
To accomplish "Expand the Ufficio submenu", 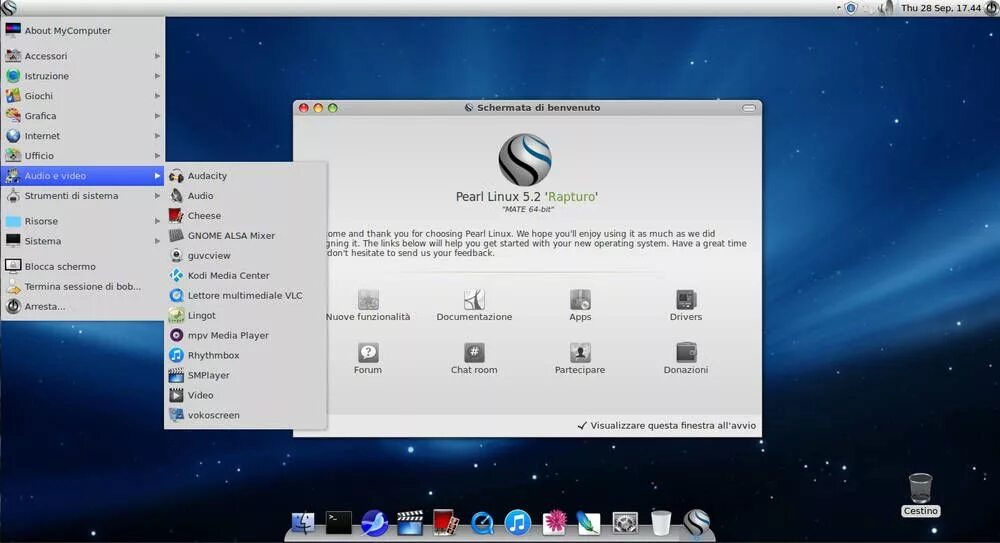I will [x=83, y=156].
